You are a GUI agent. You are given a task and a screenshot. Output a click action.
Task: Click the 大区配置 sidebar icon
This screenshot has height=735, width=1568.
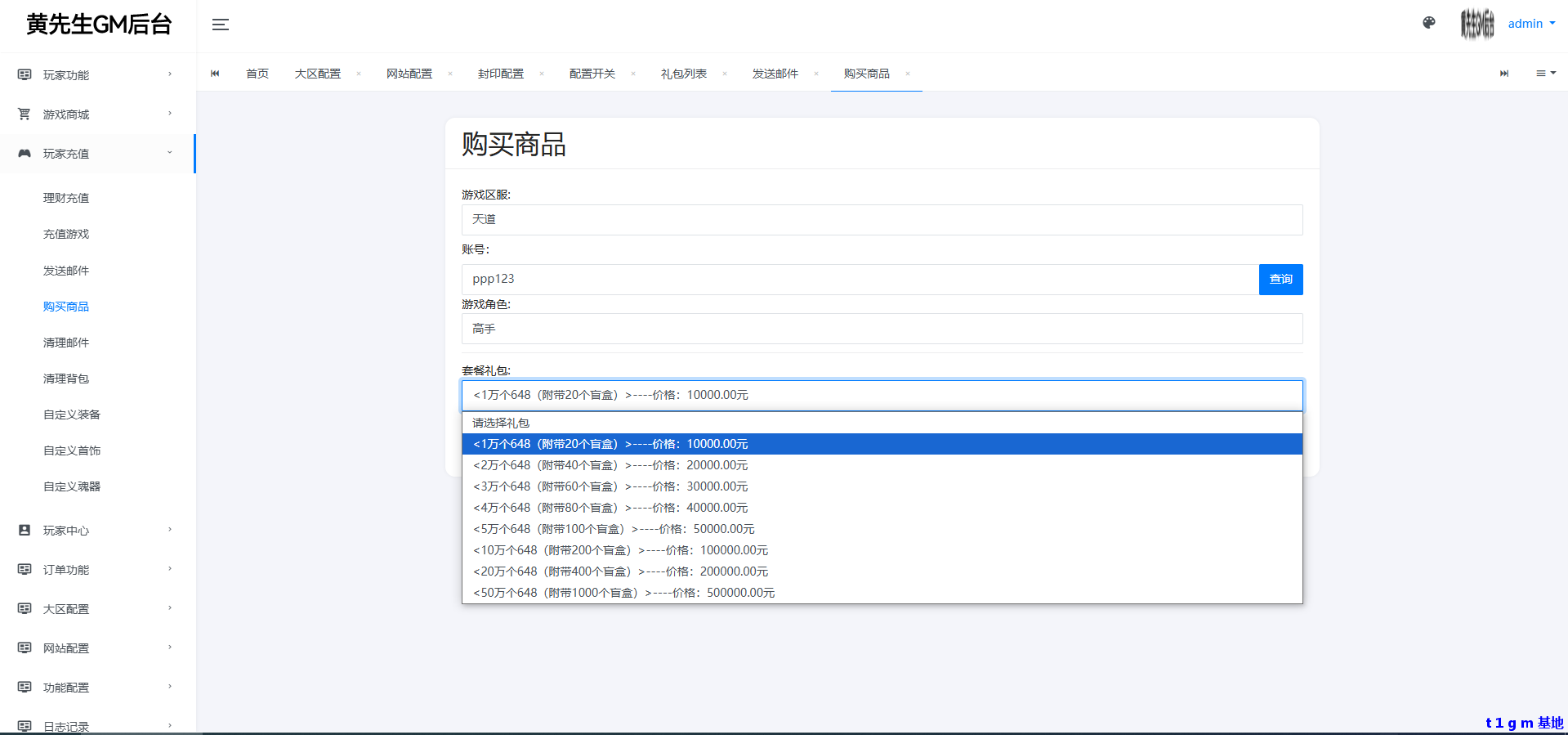[x=25, y=608]
